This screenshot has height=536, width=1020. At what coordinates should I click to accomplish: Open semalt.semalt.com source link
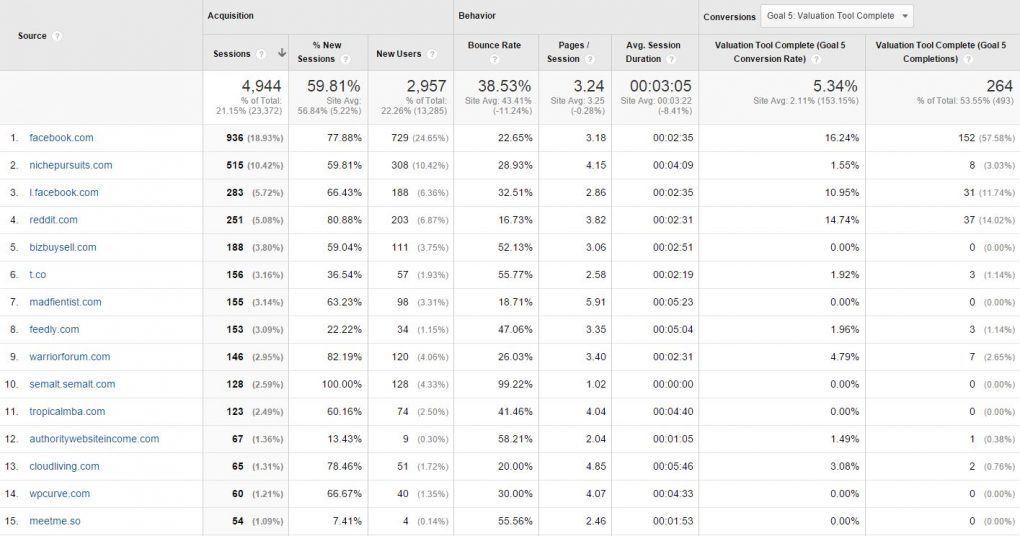[x=72, y=384]
